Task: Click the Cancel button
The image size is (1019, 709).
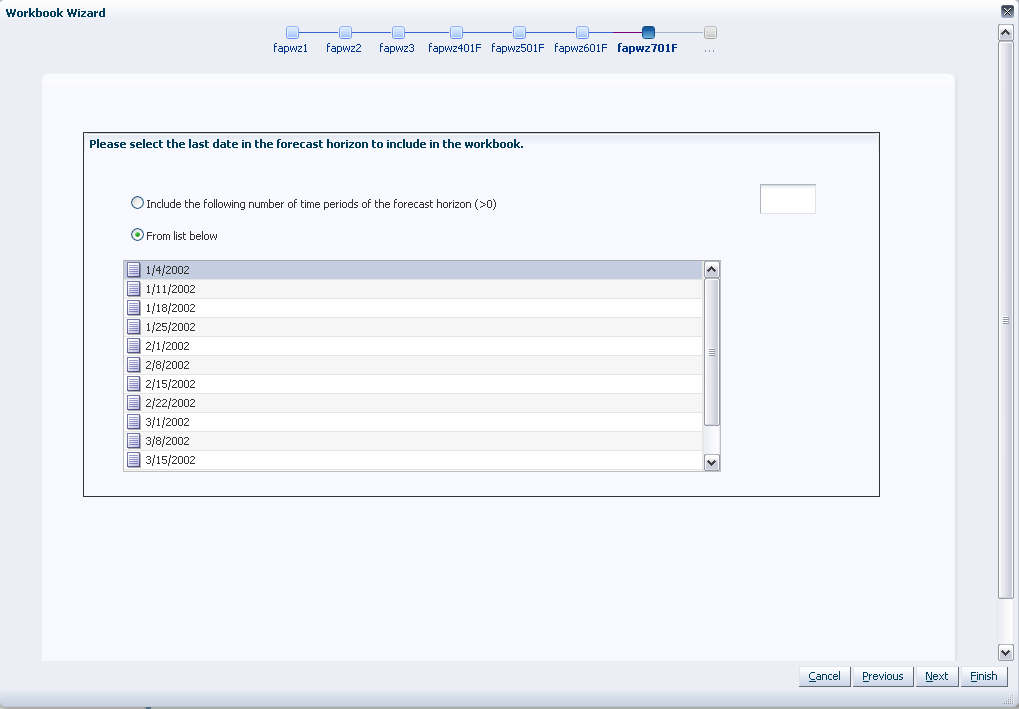Action: click(824, 676)
